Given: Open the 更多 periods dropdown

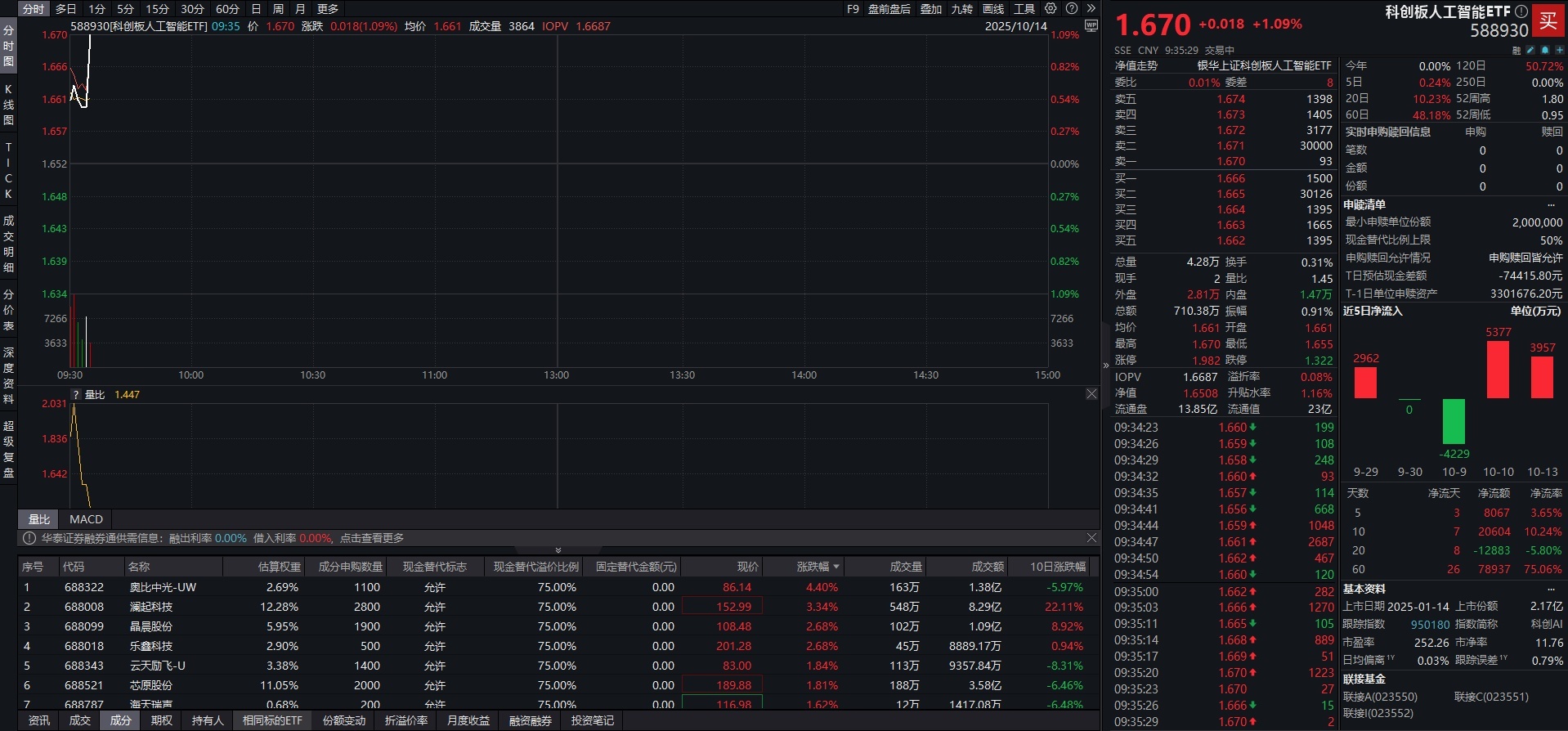Looking at the screenshot, I should point(328,9).
